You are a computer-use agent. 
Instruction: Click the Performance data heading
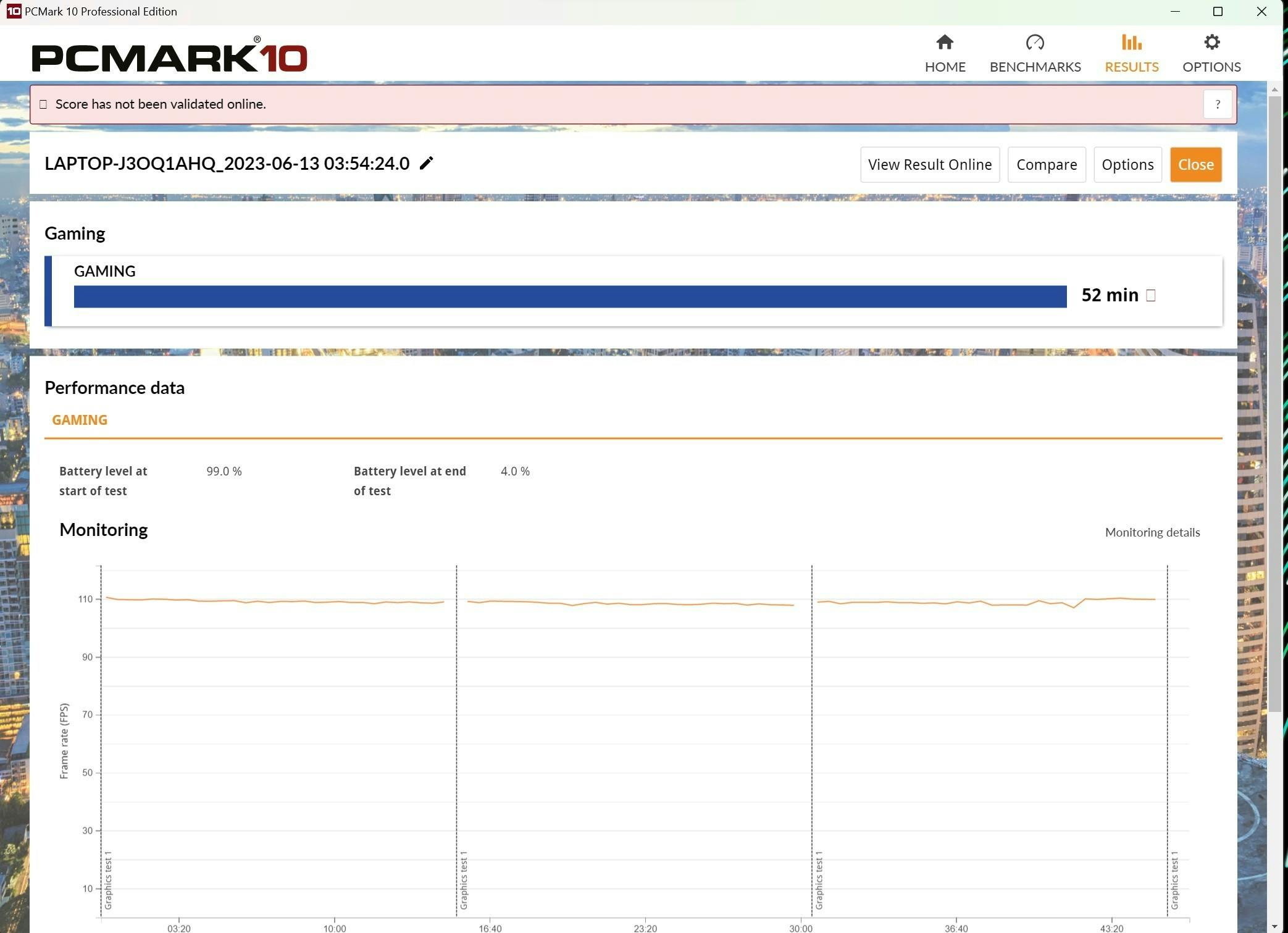114,388
